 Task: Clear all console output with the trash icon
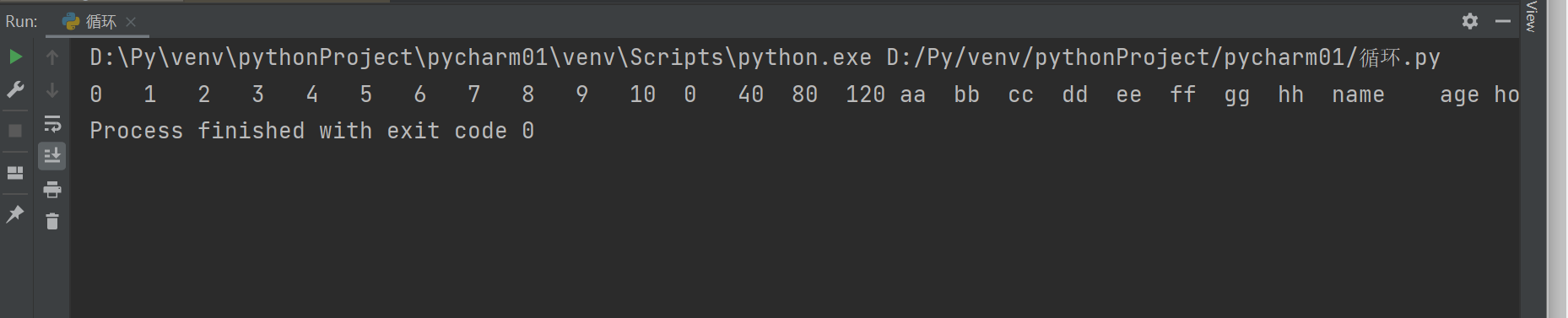click(52, 222)
